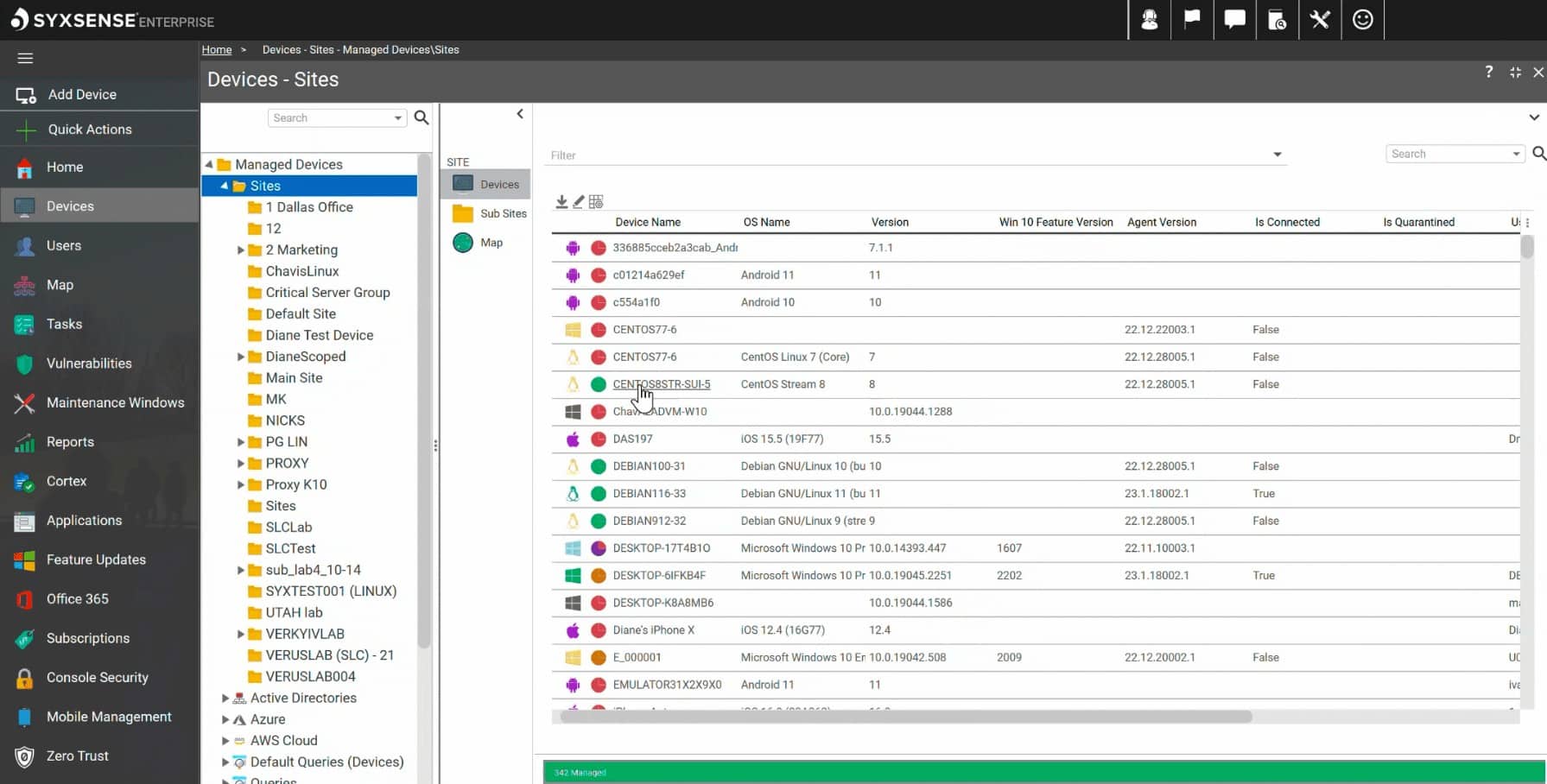Toggle the hamburger sidebar menu
Image resolution: width=1547 pixels, height=784 pixels.
[25, 58]
